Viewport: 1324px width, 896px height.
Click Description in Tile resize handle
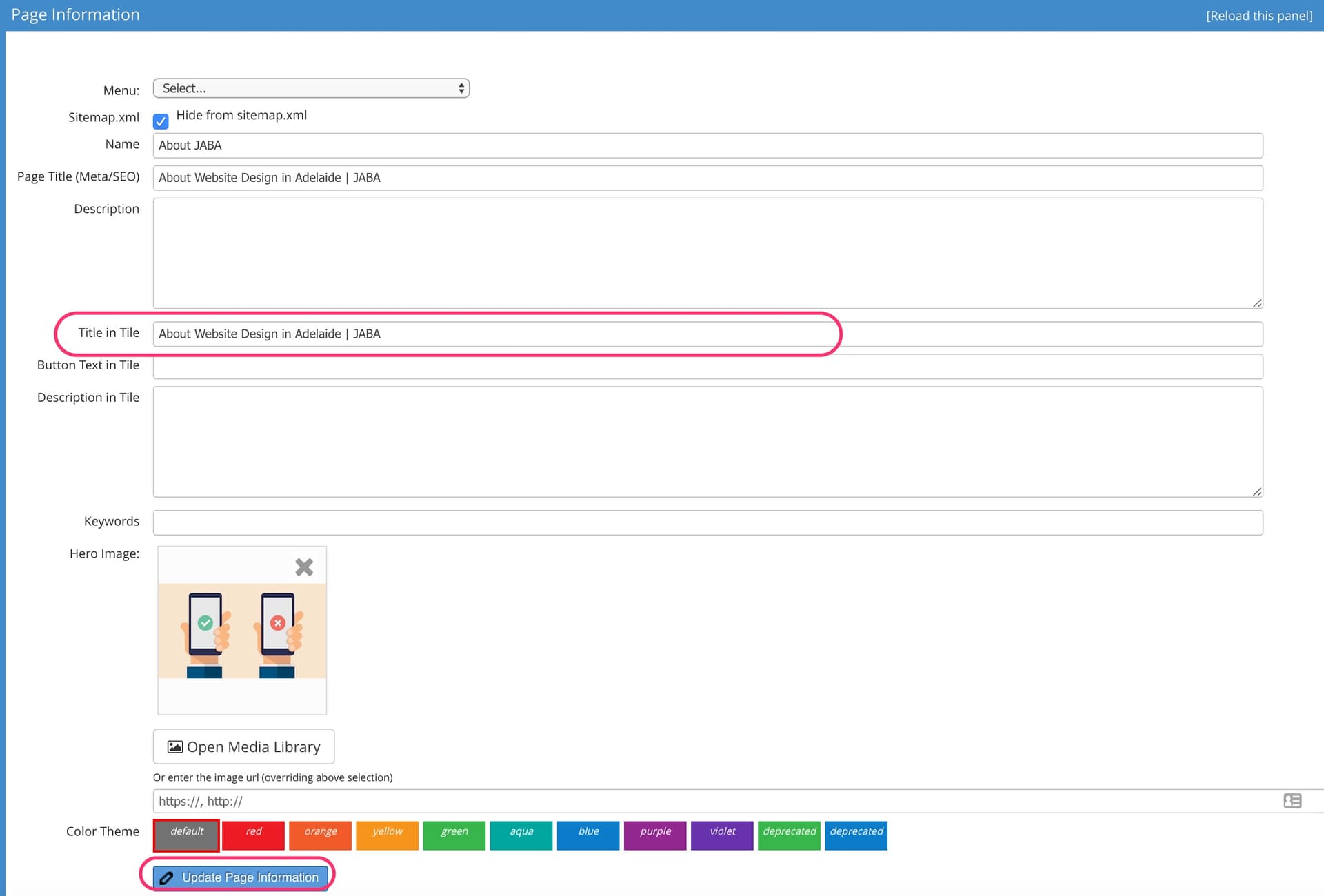[x=1257, y=491]
